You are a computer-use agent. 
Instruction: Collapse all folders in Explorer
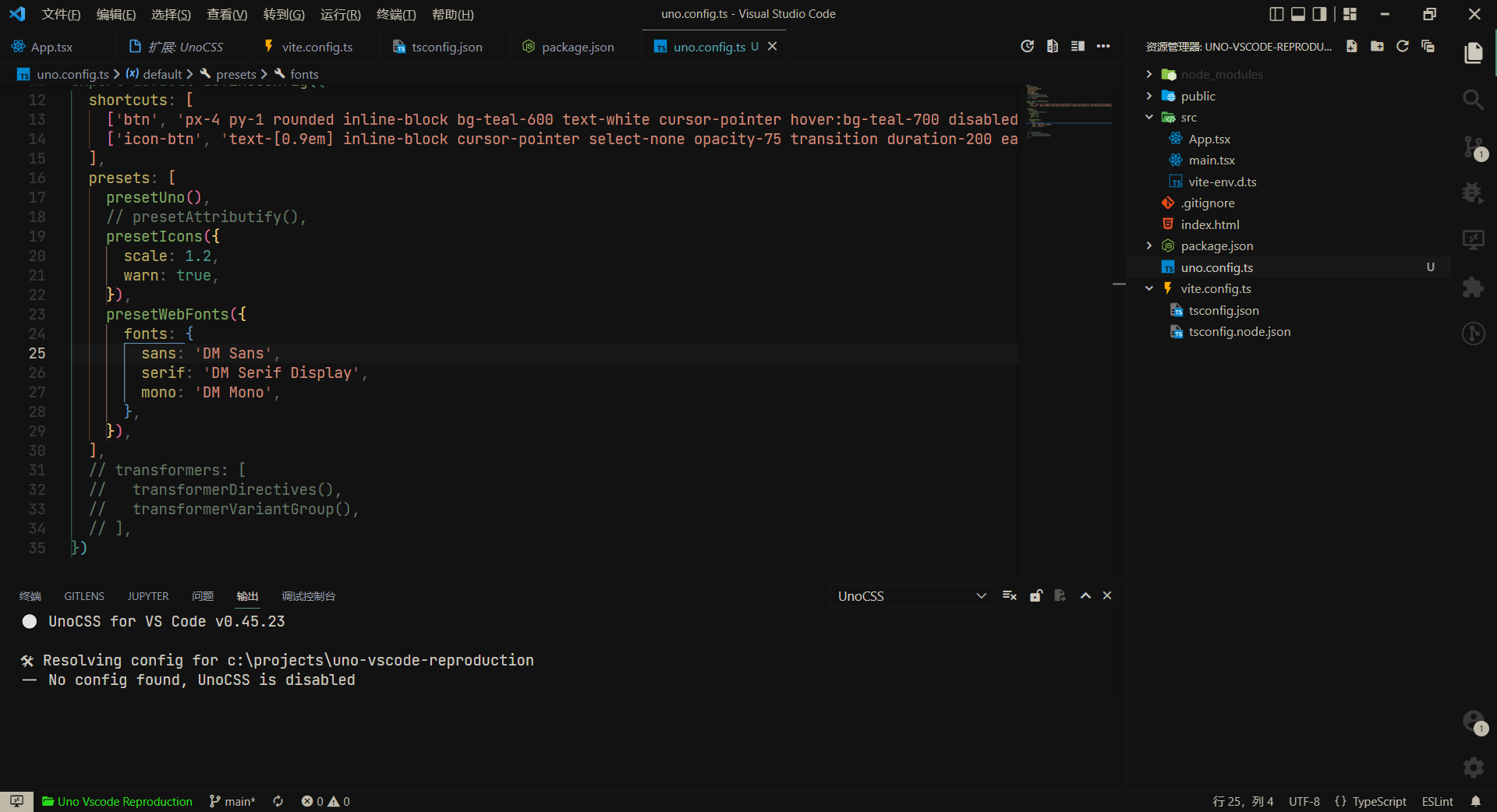(1428, 47)
